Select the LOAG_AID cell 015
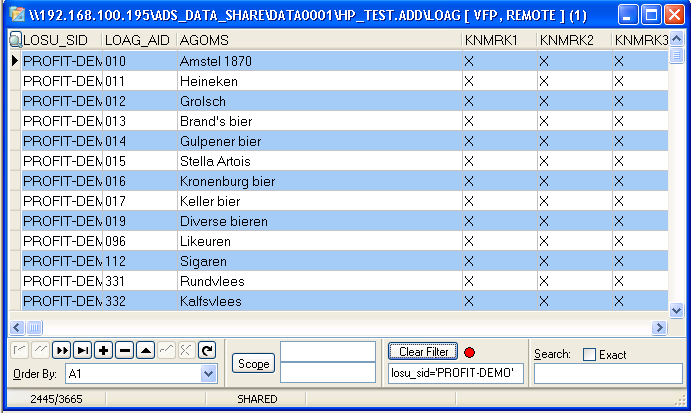This screenshot has height=413, width=691. pos(140,161)
